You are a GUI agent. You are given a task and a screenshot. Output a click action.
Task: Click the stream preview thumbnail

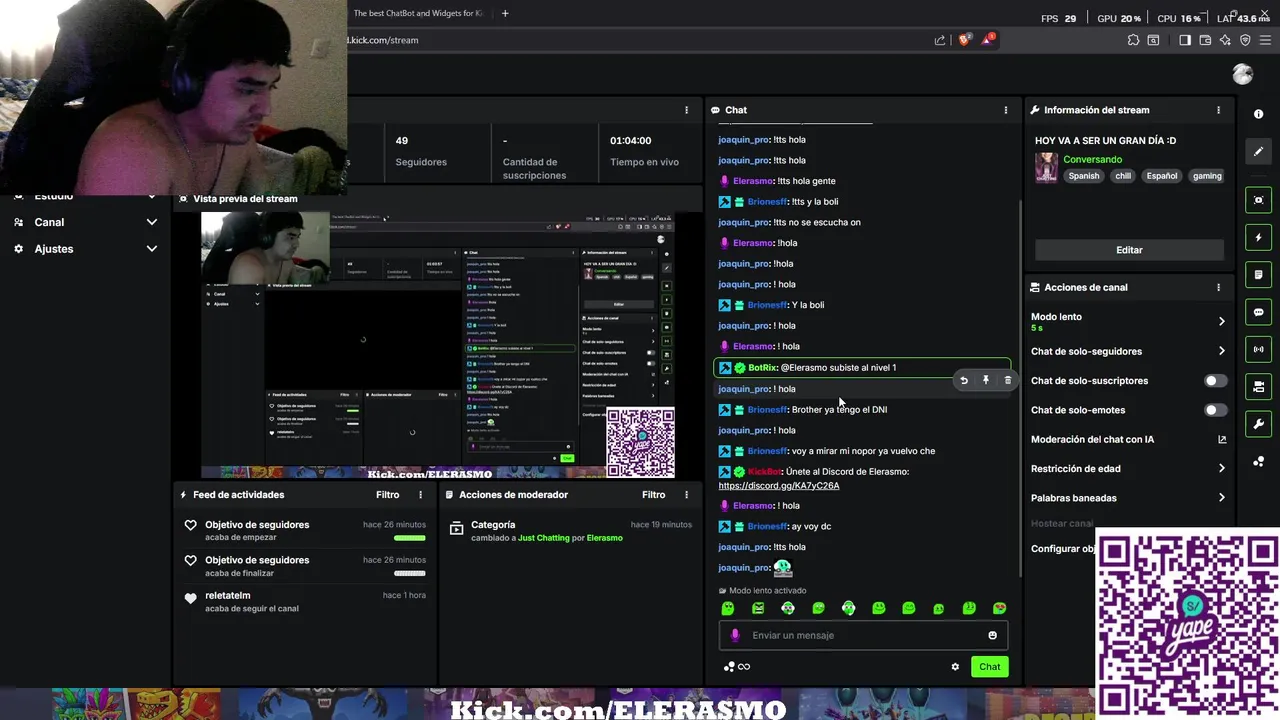pyautogui.click(x=438, y=346)
